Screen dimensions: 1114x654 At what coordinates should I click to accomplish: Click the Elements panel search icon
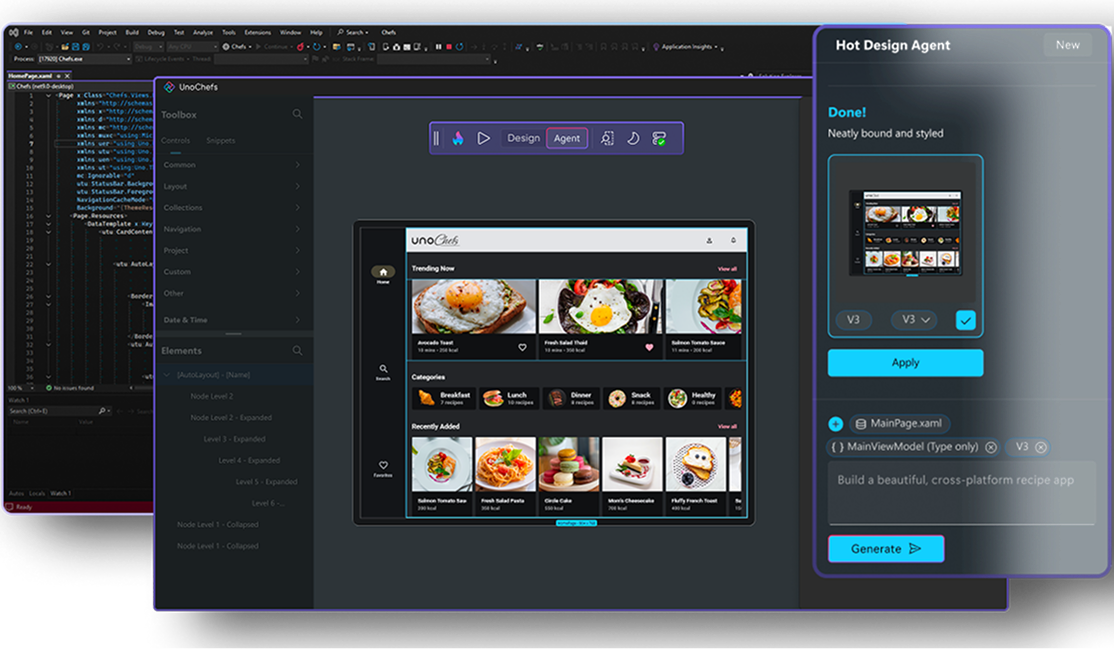pos(297,351)
